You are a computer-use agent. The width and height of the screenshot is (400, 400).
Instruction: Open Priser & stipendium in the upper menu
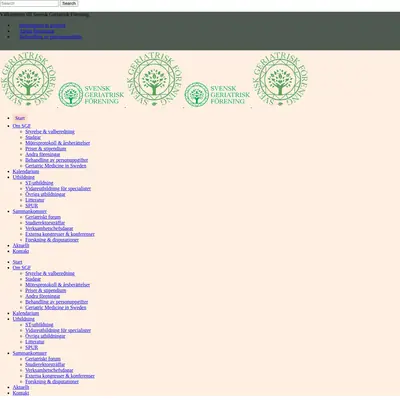[x=46, y=149]
